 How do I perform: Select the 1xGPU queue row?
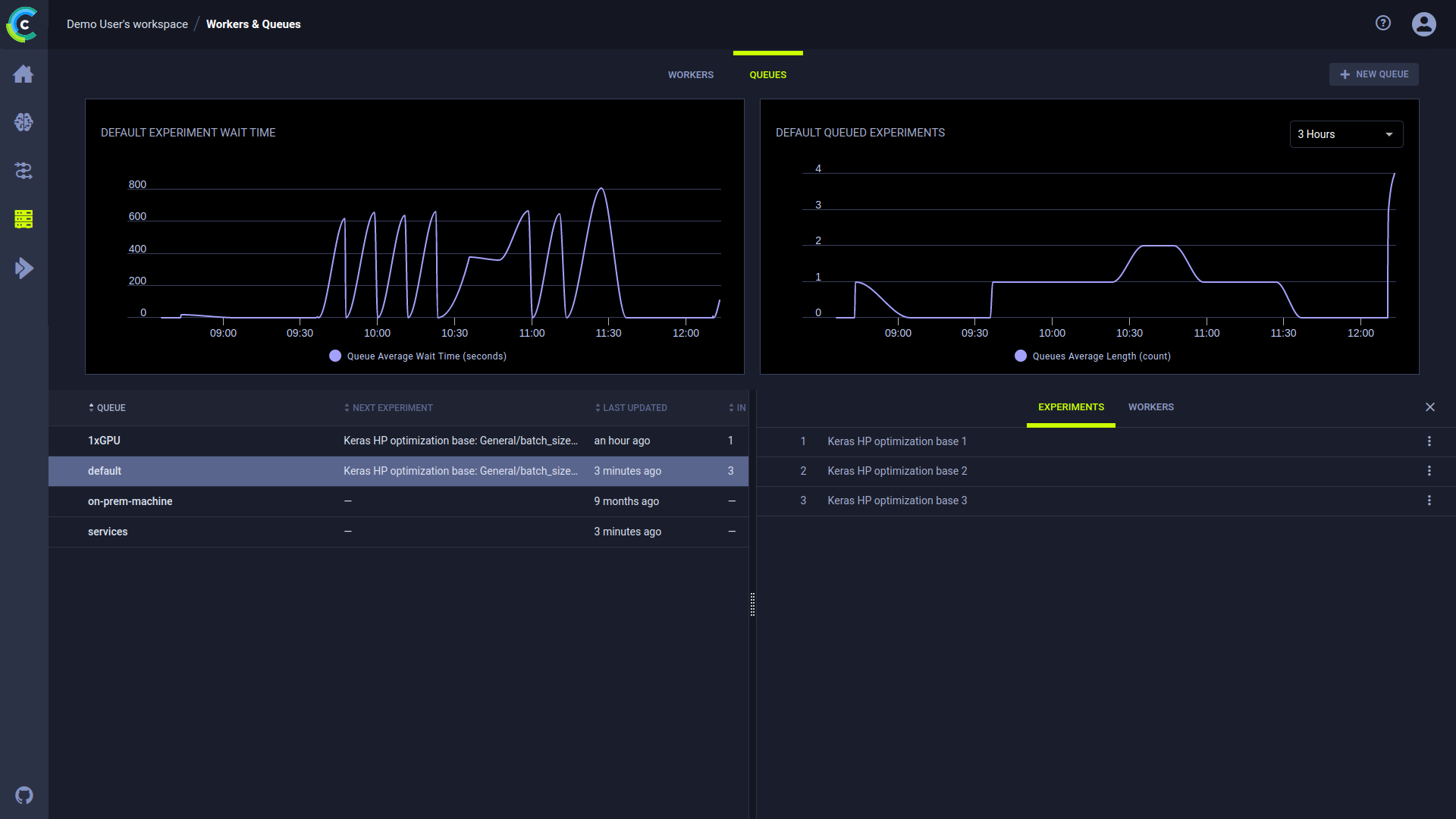(398, 441)
